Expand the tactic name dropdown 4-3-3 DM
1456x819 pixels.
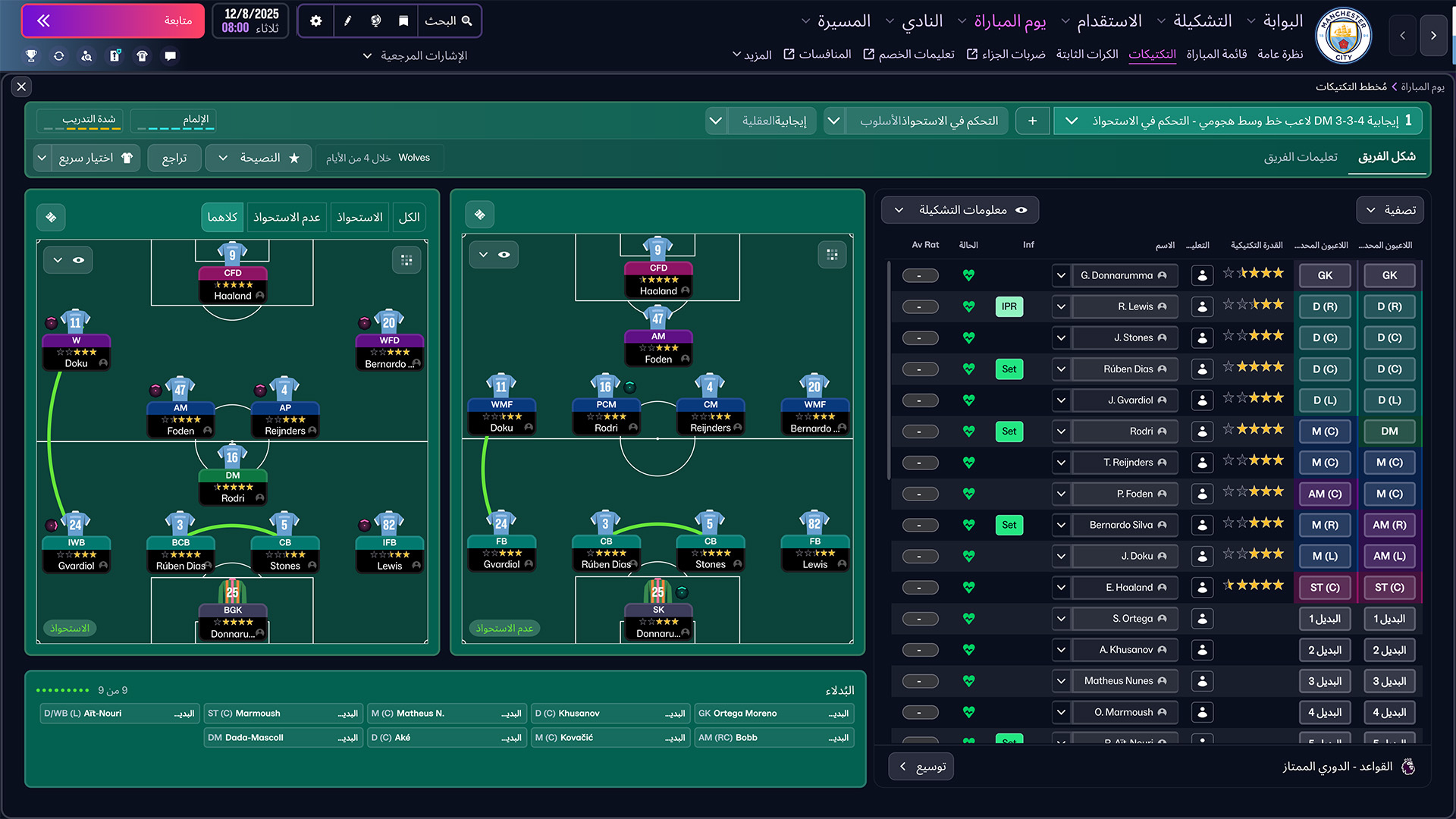click(x=1071, y=121)
